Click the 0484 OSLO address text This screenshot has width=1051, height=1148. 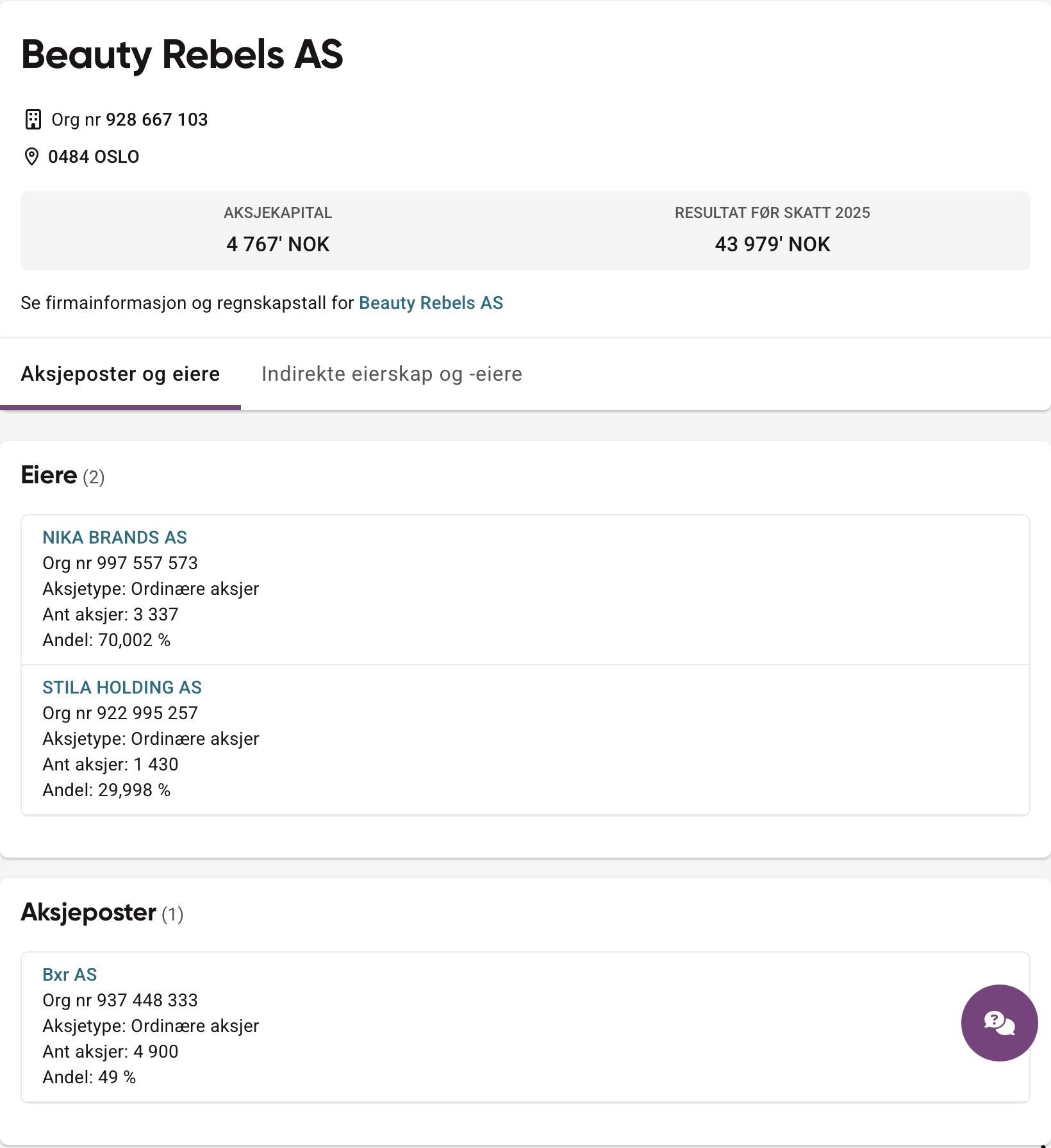[x=94, y=157]
